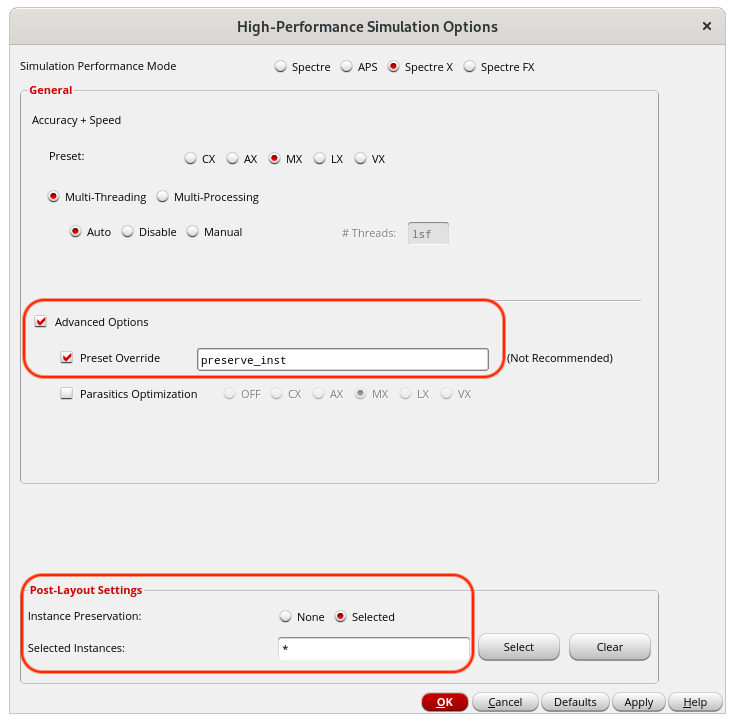The image size is (735, 723).
Task: Choose the LX preset option
Action: coord(320,159)
